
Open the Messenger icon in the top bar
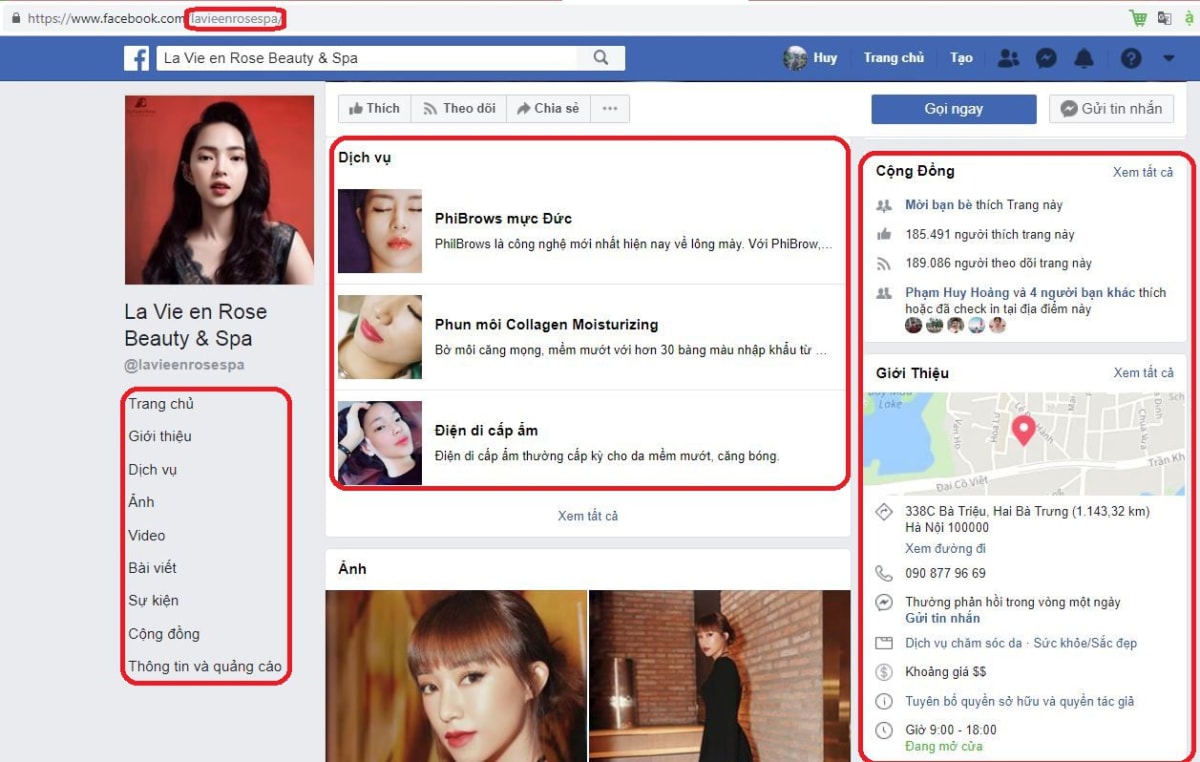pyautogui.click(x=1046, y=58)
